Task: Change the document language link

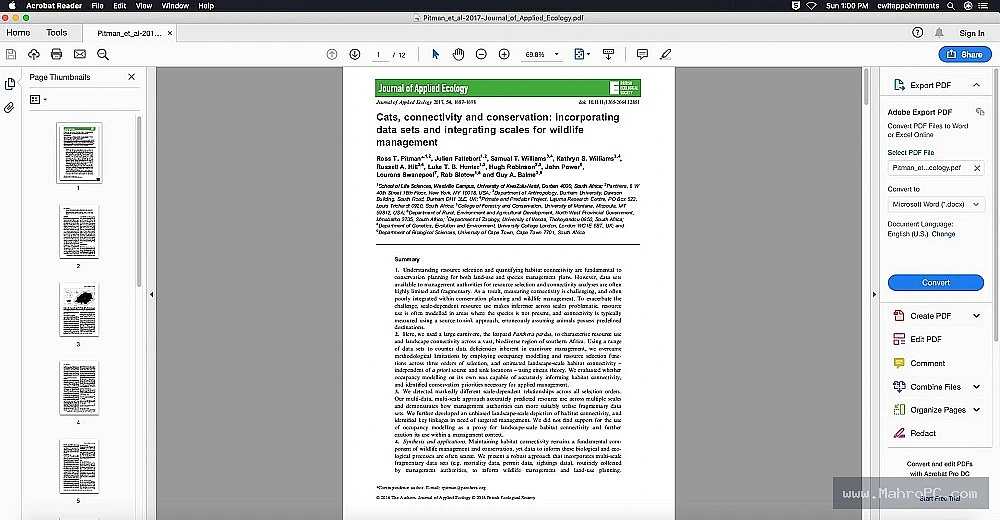Action: point(943,234)
